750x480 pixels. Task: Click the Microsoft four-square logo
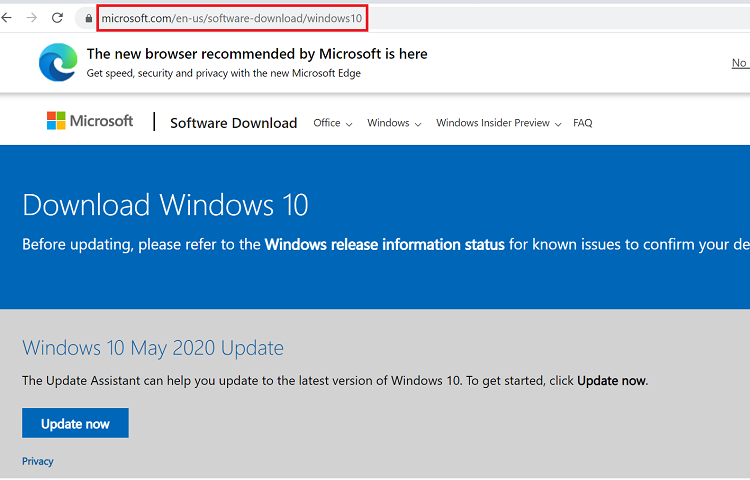[56, 121]
